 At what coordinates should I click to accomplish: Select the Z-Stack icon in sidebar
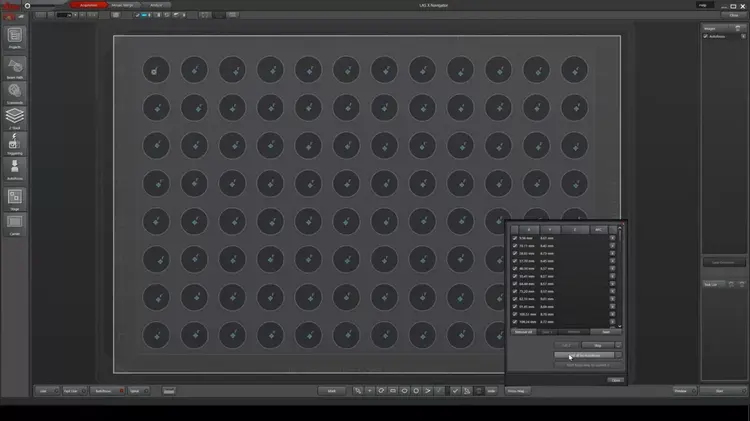[x=15, y=116]
